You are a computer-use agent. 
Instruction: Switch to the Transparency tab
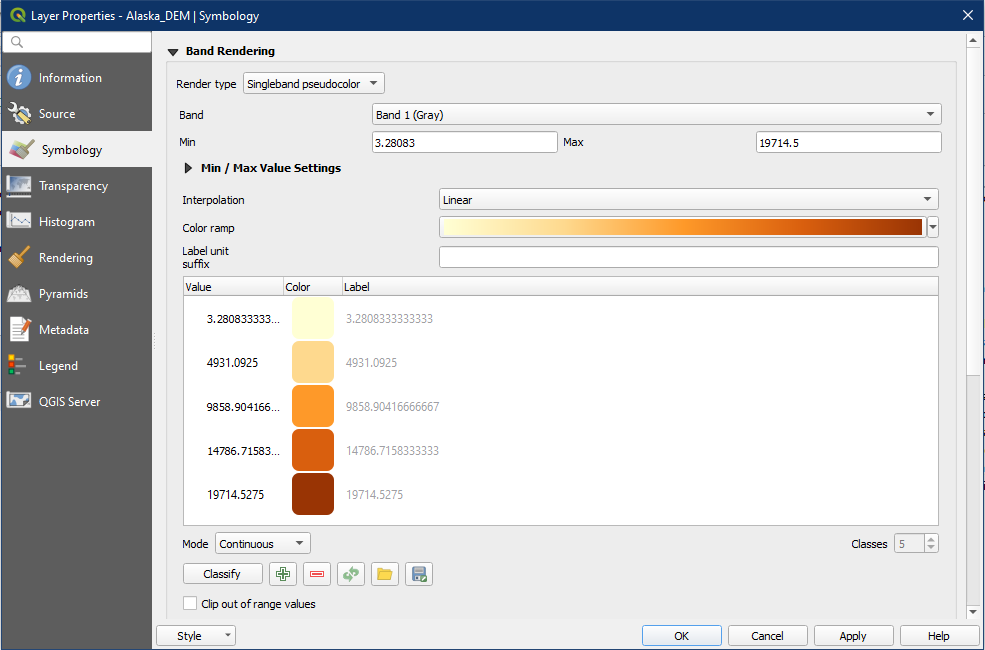tap(73, 186)
